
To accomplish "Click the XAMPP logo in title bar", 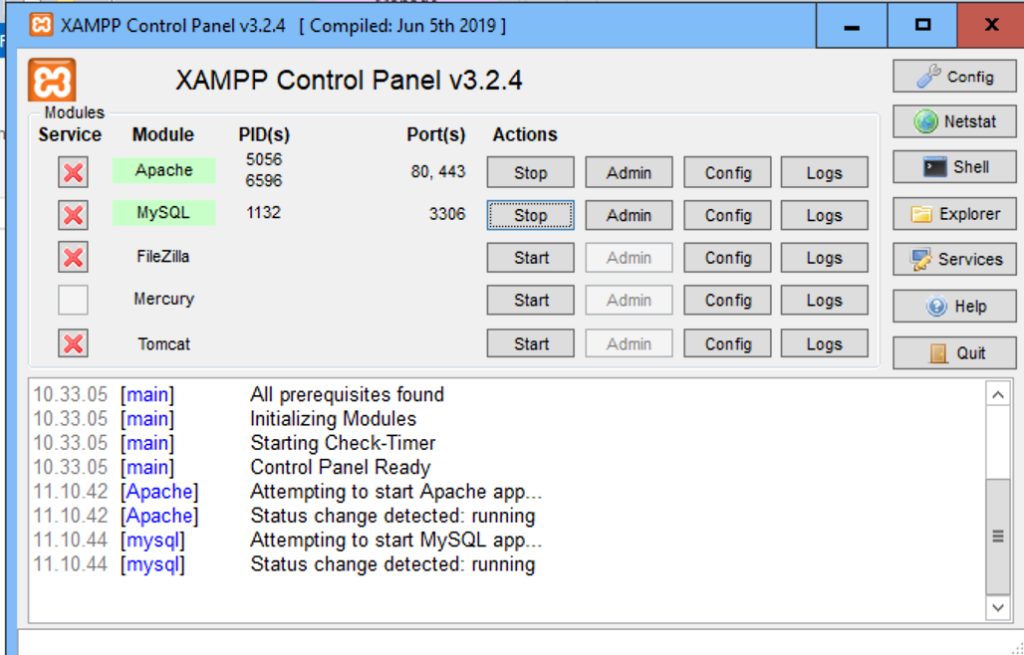I will [41, 26].
